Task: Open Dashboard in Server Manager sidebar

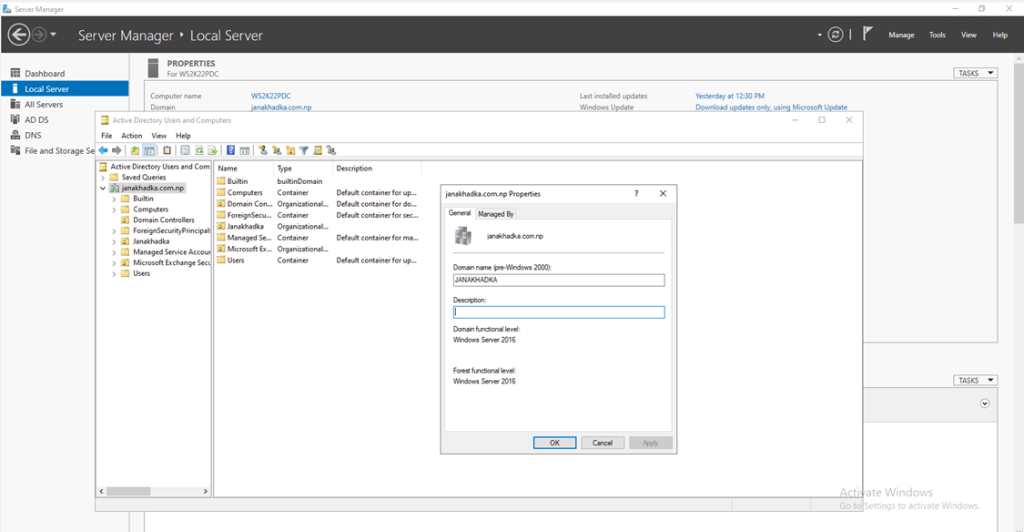Action: click(44, 73)
